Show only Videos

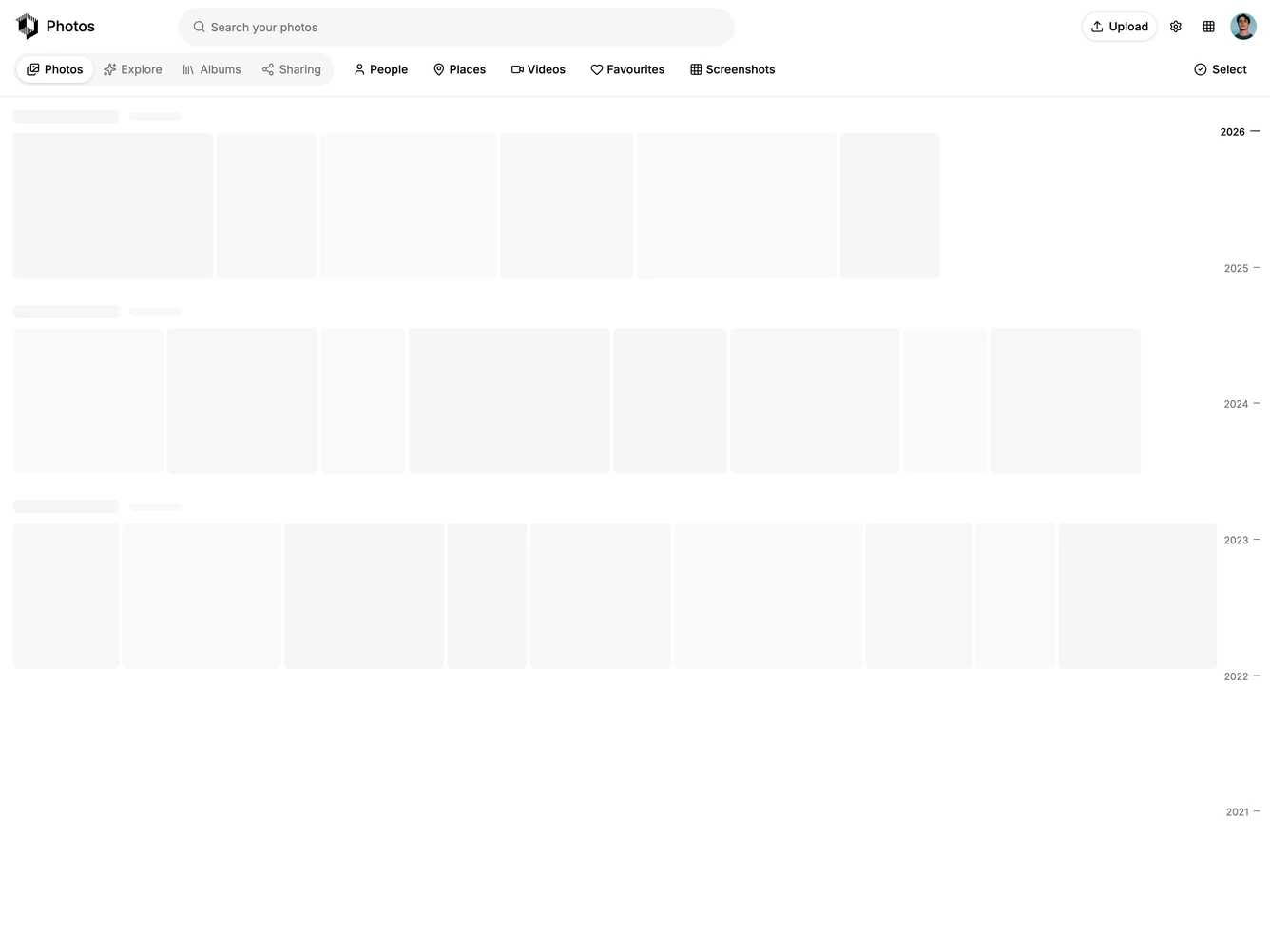point(539,69)
